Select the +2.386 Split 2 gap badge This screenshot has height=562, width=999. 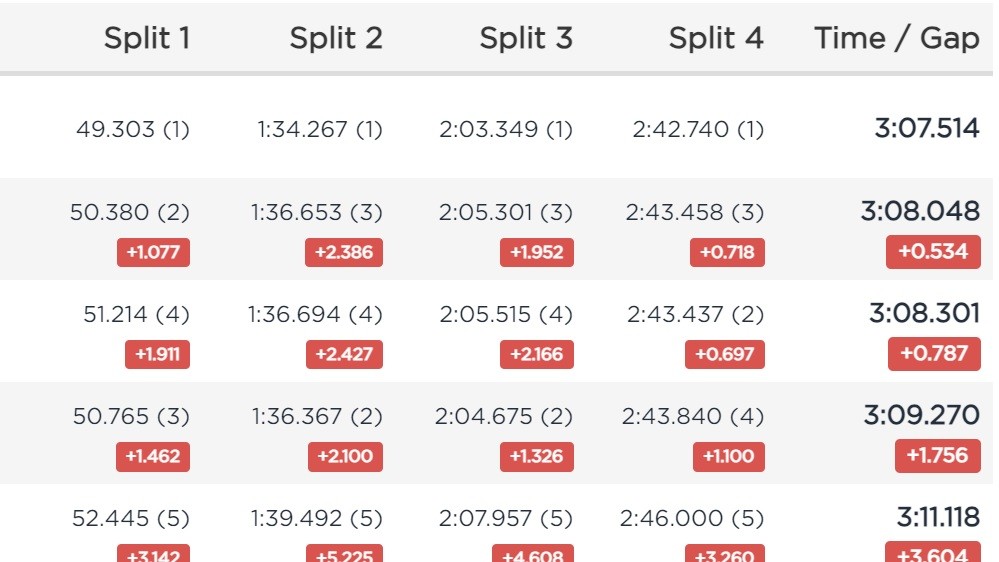point(344,252)
